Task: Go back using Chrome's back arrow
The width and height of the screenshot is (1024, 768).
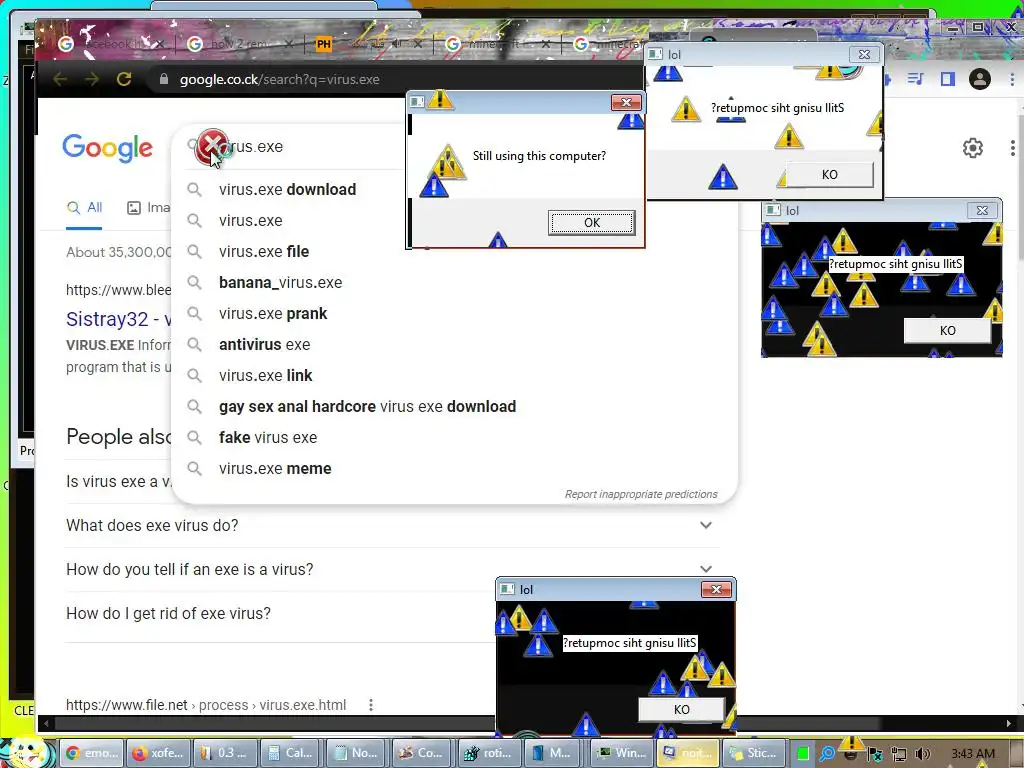Action: point(59,80)
